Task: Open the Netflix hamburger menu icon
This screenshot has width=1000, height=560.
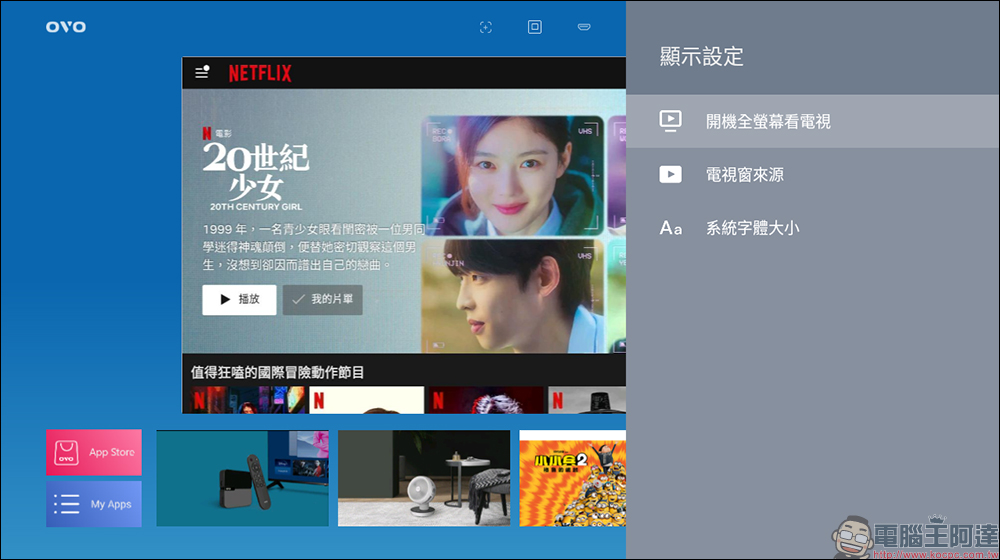Action: point(202,72)
